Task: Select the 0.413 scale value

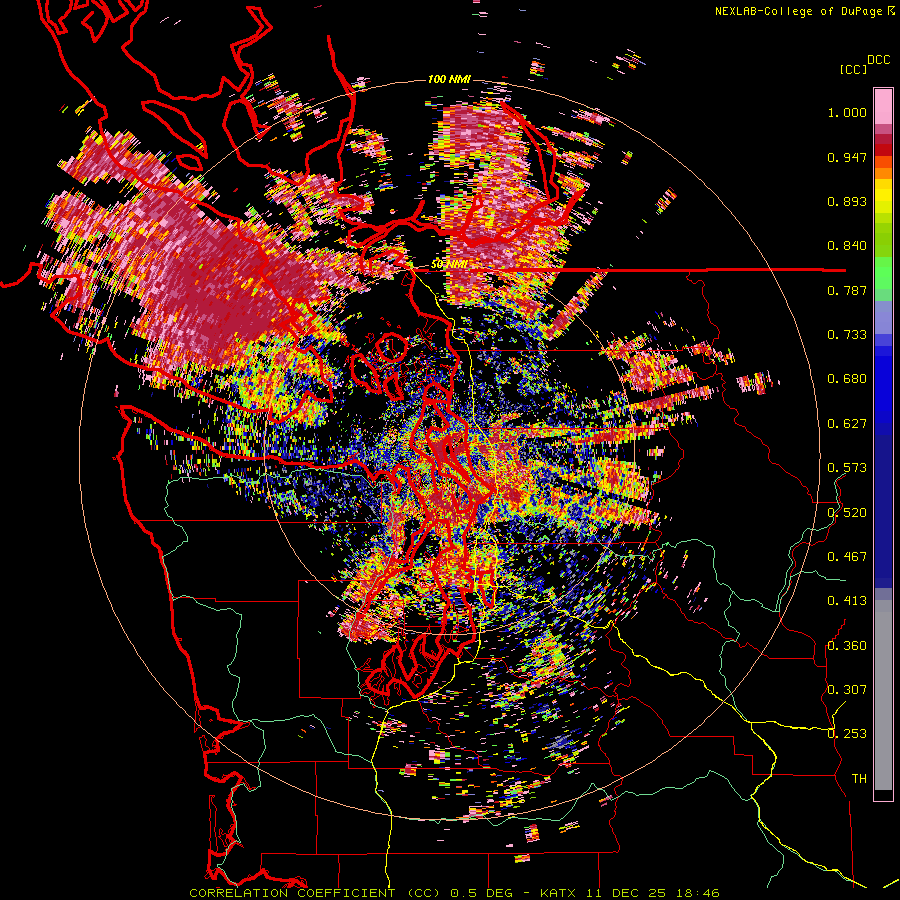Action: coord(847,601)
